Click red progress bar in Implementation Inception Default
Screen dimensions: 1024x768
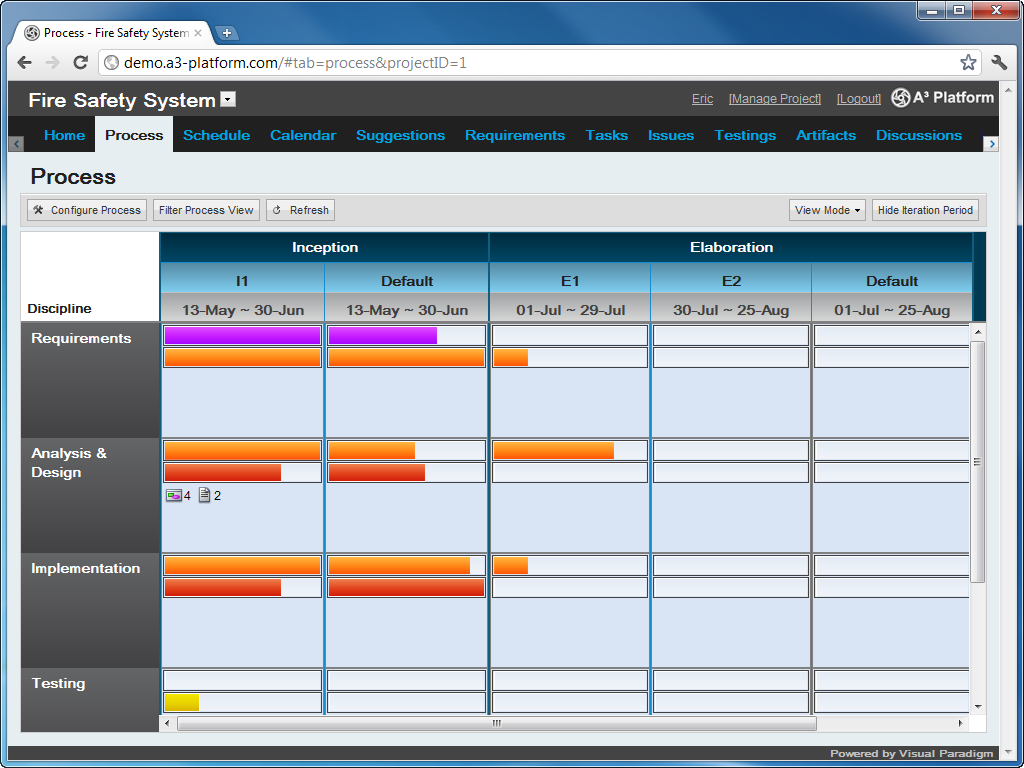406,587
